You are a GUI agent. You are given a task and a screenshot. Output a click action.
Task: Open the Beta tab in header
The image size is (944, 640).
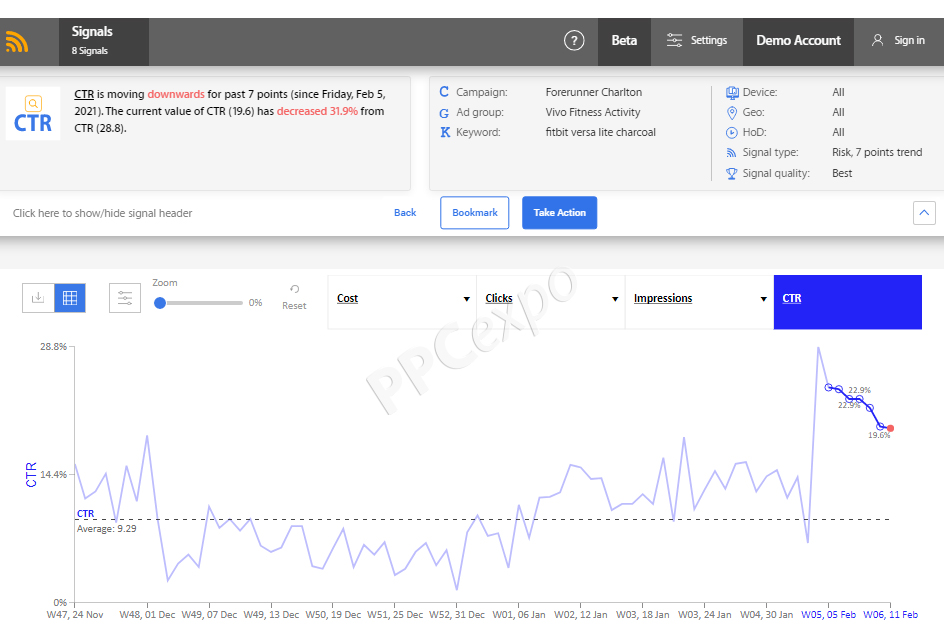click(x=624, y=41)
